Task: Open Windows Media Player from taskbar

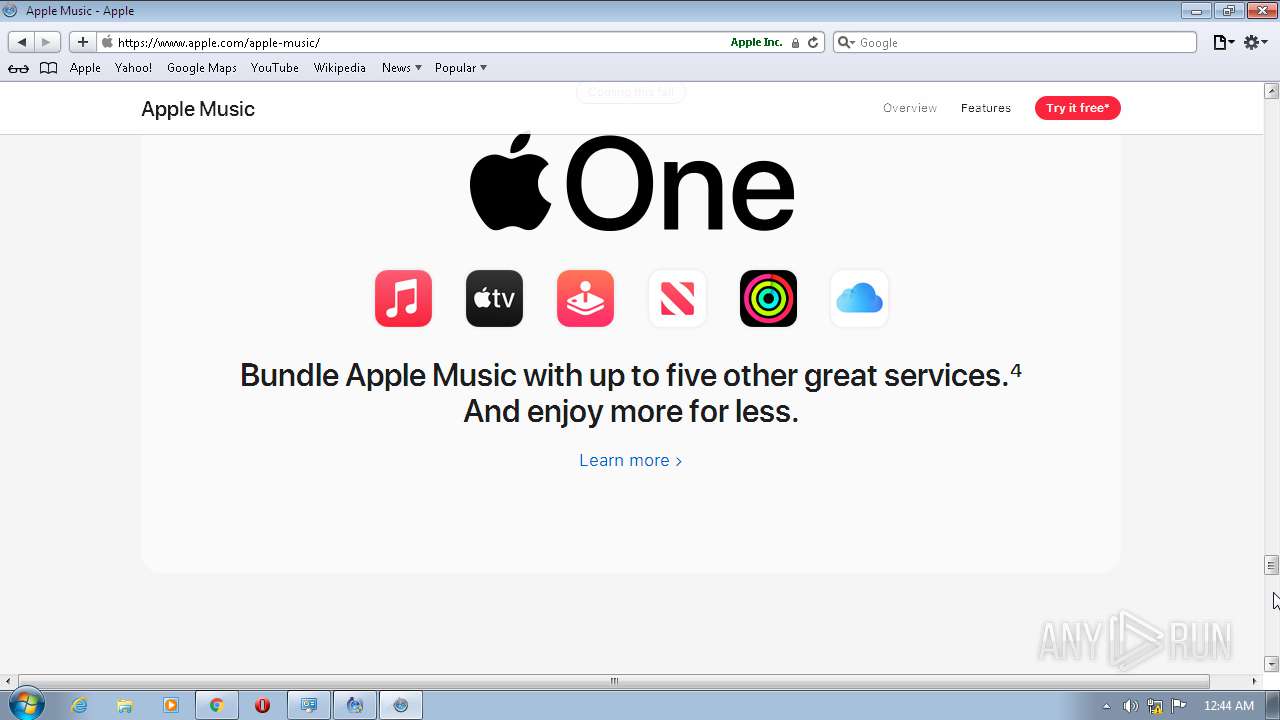Action: tap(171, 705)
